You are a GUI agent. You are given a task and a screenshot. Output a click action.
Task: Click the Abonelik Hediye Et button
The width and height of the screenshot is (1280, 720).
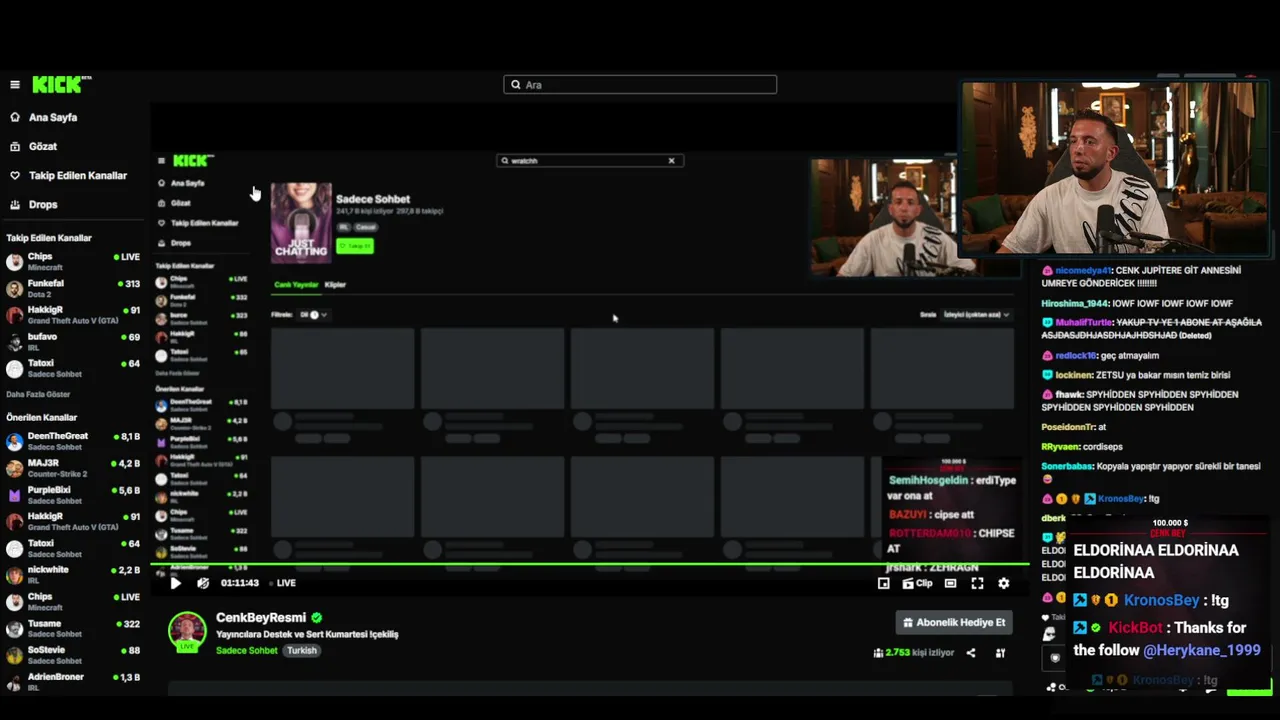(955, 622)
